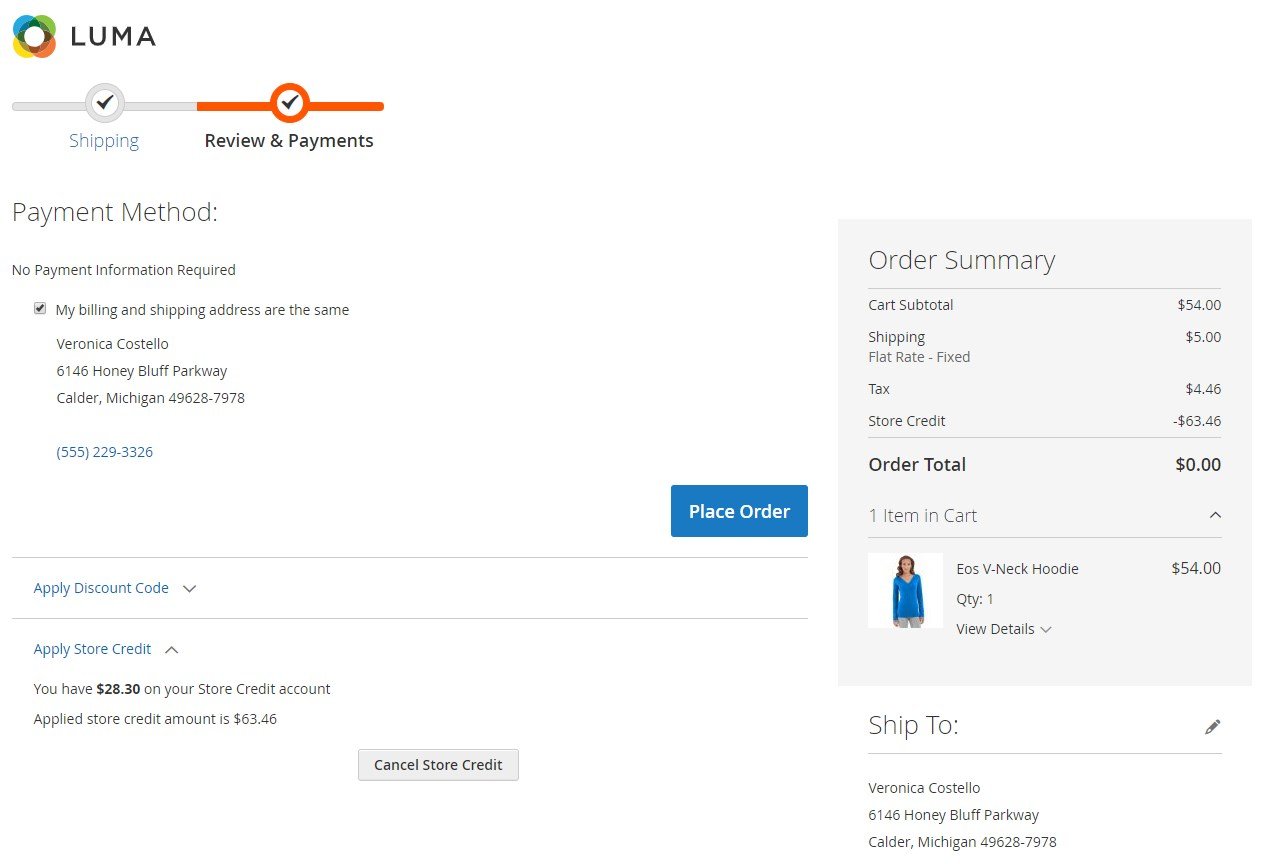Screen dimensions: 1262x864
Task: Click the Cancel Store Credit button
Action: tap(438, 765)
